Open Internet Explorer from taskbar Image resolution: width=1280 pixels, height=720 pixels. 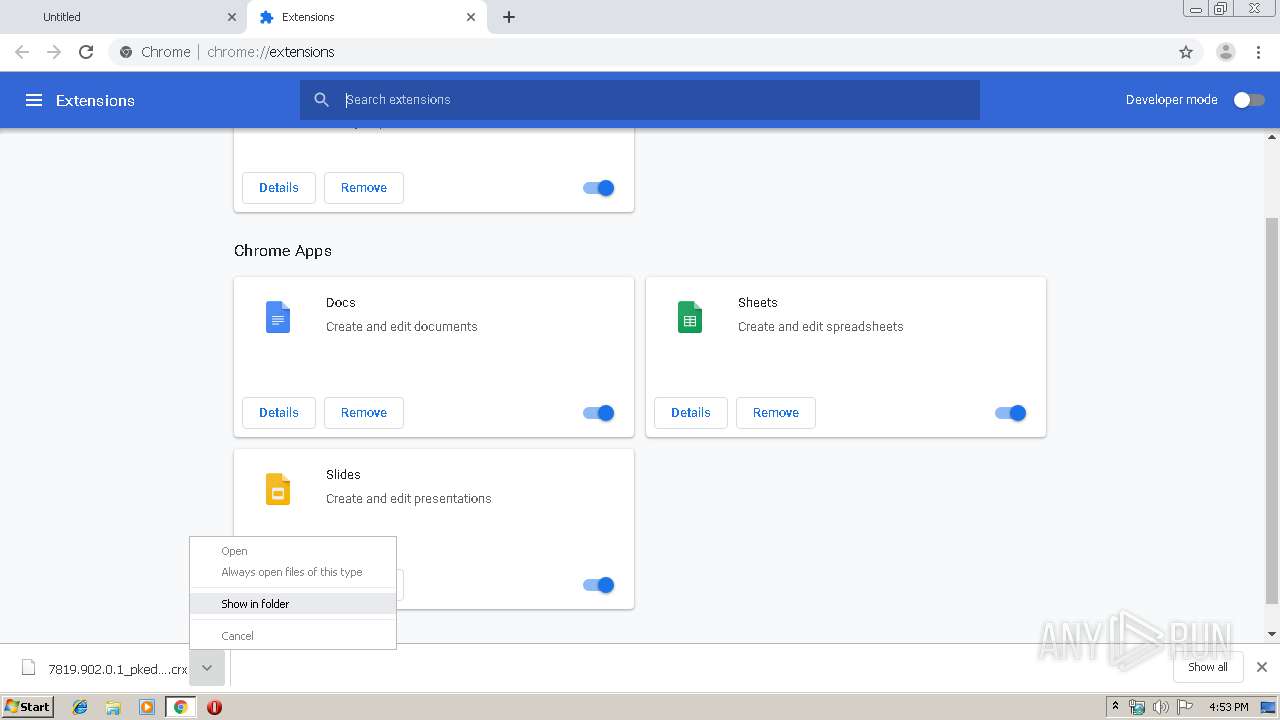[x=80, y=707]
